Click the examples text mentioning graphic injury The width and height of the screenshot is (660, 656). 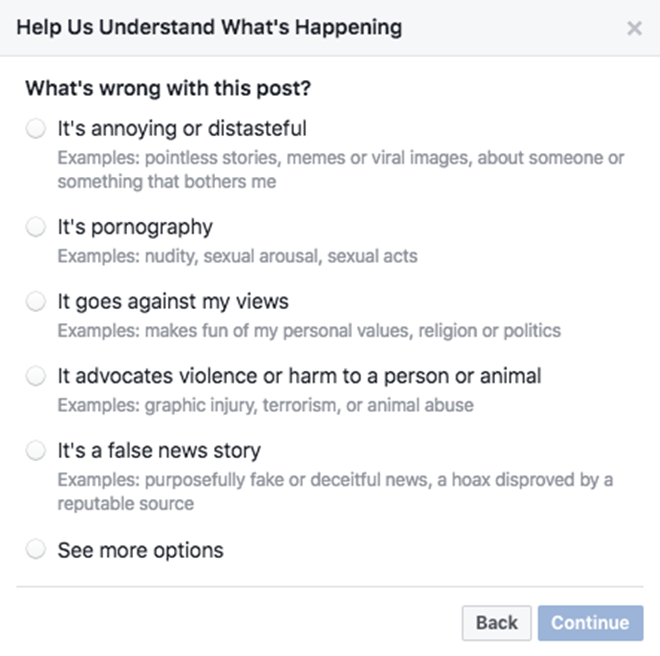coord(265,405)
